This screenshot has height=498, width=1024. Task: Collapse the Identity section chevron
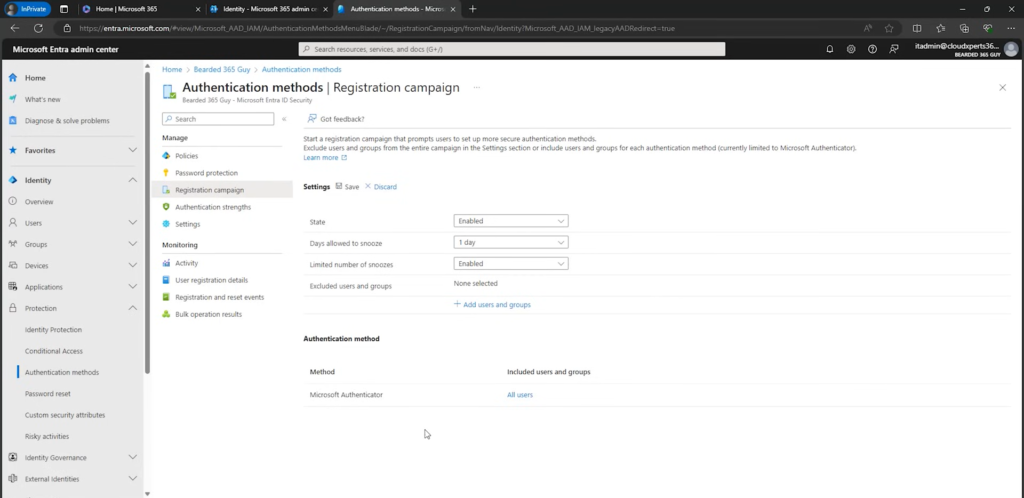click(133, 180)
